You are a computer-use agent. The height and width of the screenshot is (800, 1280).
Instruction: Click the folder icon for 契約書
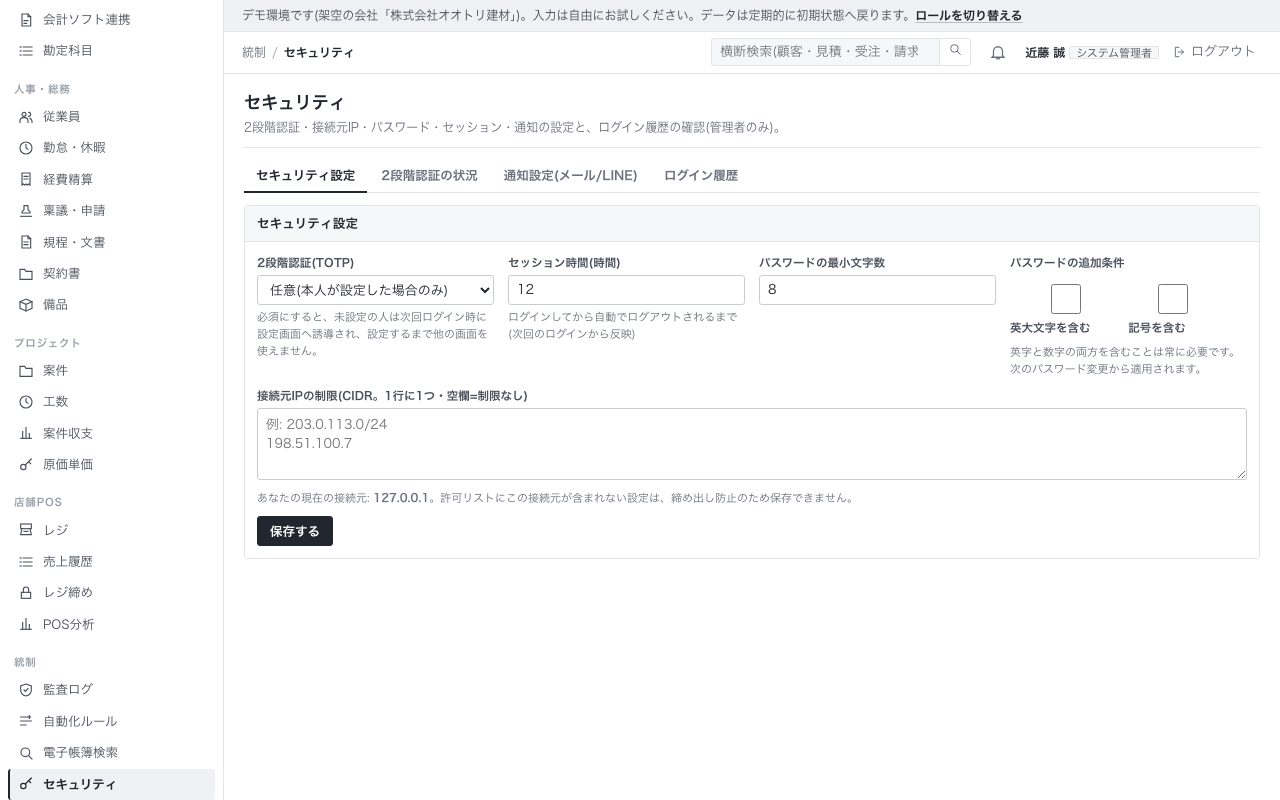point(26,274)
